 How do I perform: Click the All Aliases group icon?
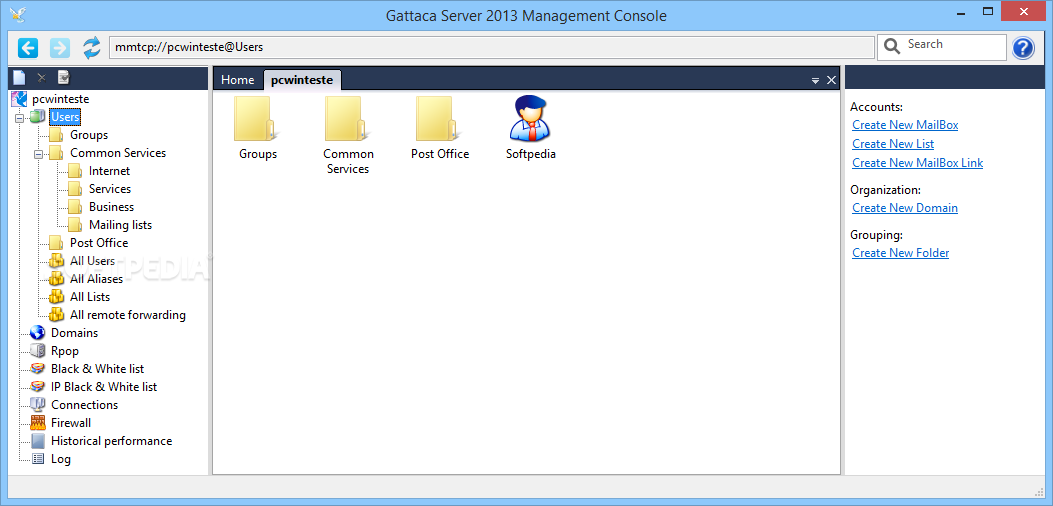pyautogui.click(x=56, y=279)
